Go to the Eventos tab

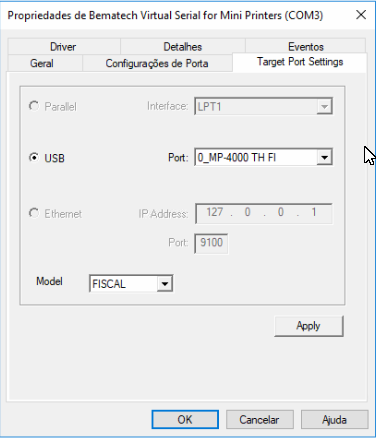click(x=306, y=47)
